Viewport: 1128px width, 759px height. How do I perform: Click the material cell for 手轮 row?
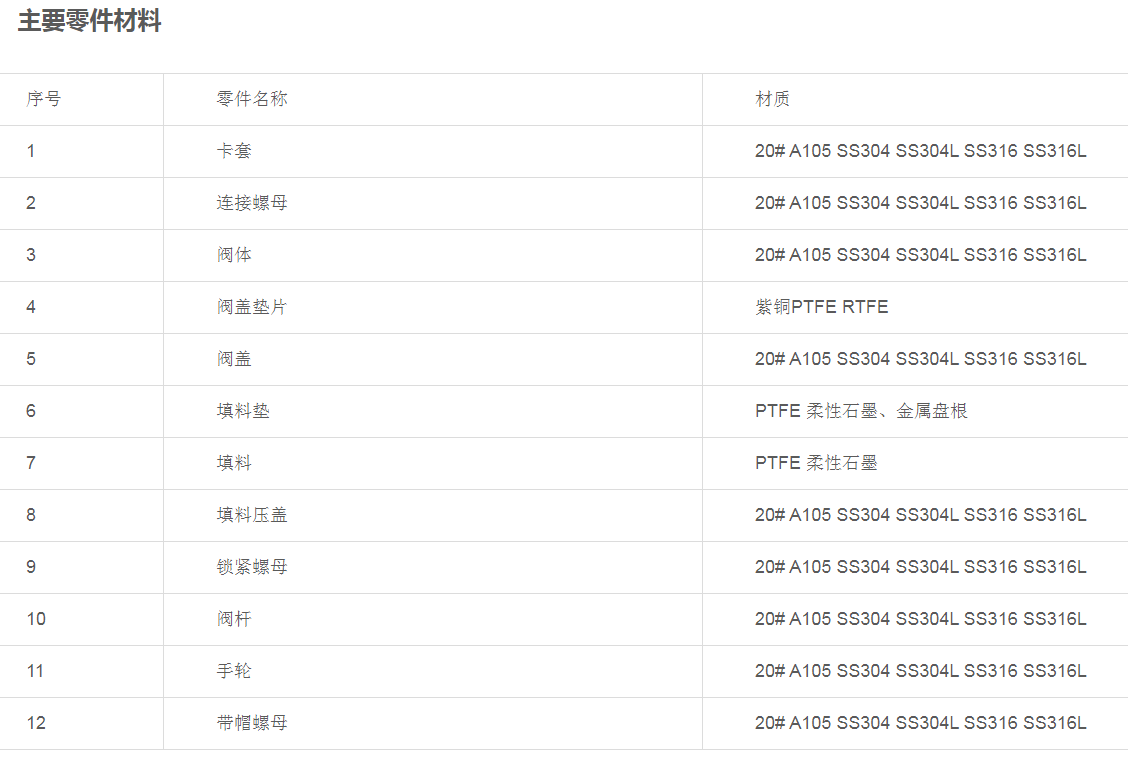pyautogui.click(x=920, y=671)
